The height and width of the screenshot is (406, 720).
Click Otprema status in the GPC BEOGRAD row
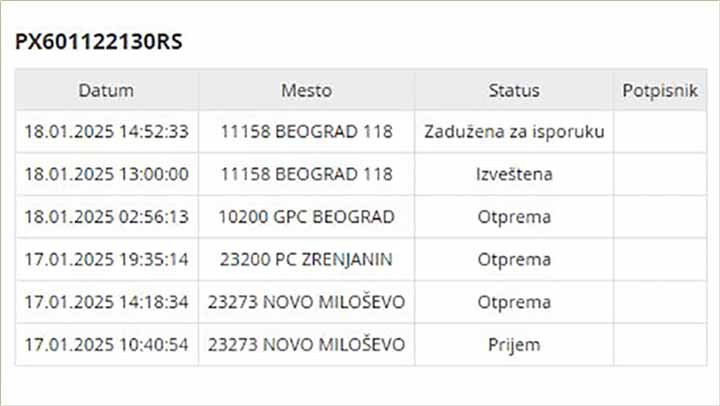coord(514,217)
